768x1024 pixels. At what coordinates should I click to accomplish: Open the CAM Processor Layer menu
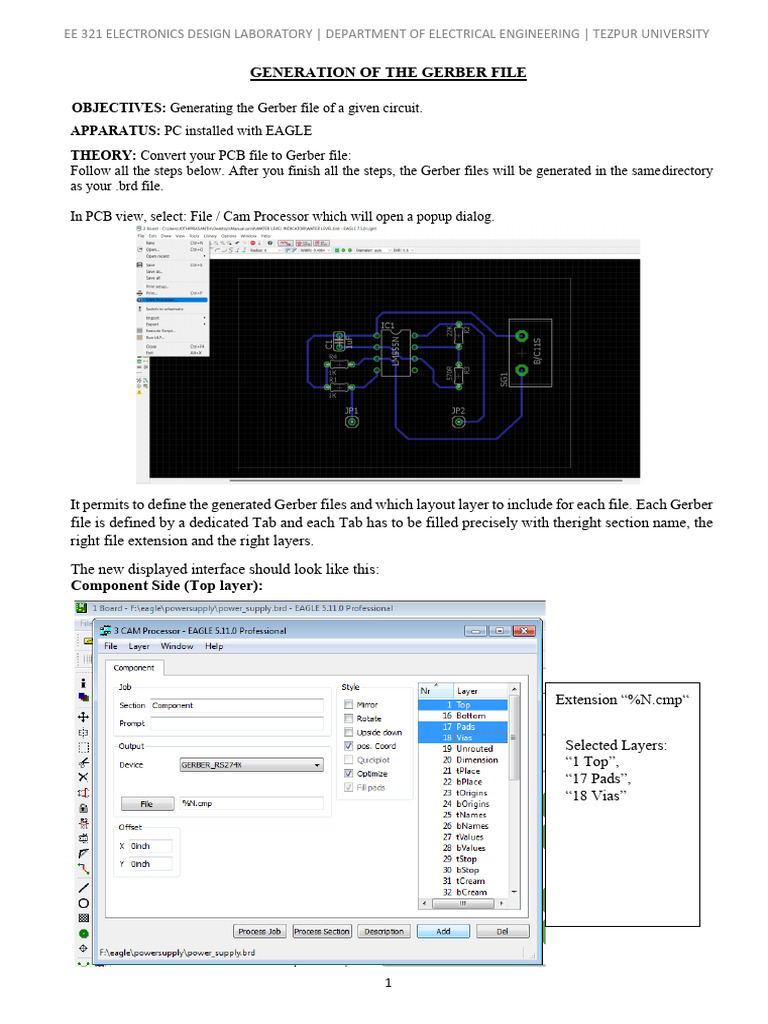pos(139,646)
